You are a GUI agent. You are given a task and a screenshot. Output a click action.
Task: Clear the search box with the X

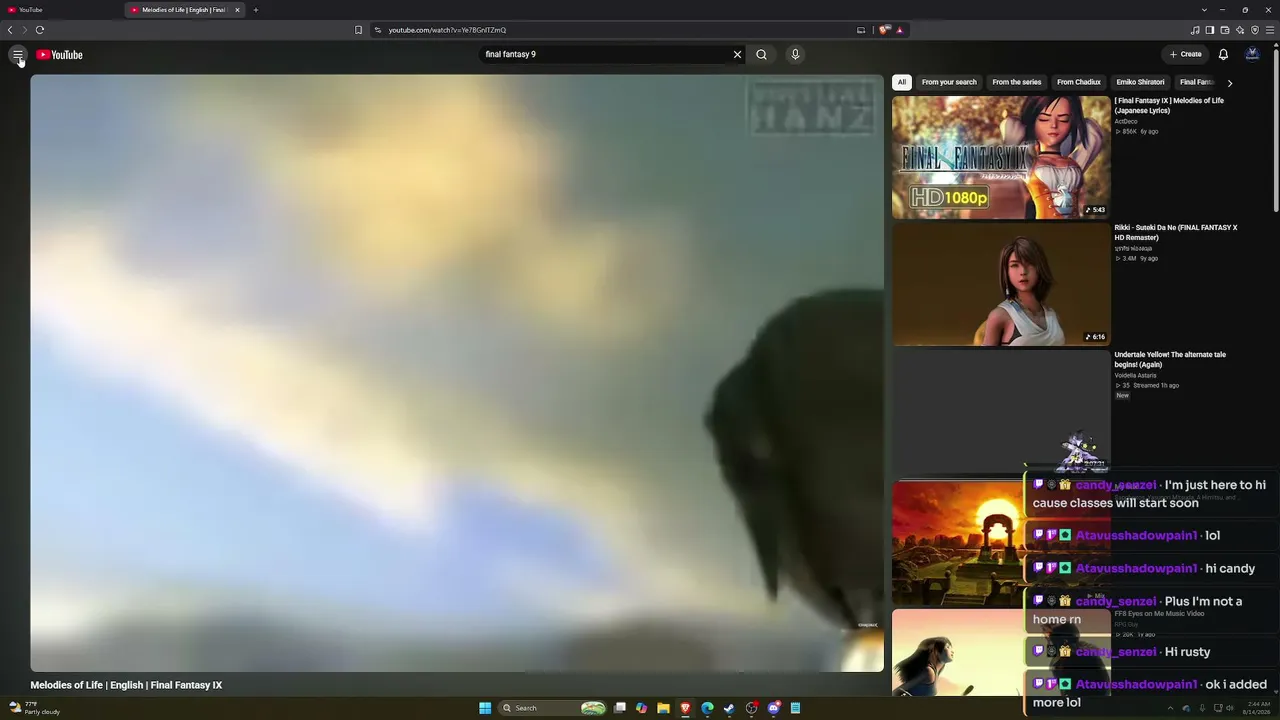click(x=738, y=55)
